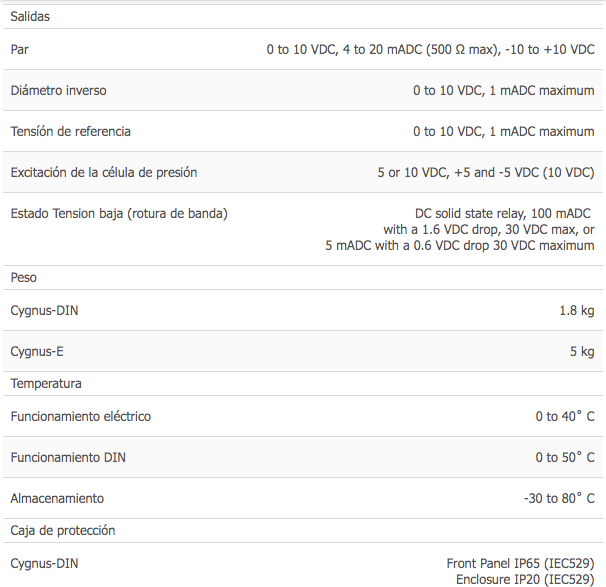Select the Funcionamiento eléctrico row label
This screenshot has height=587, width=606.
[80, 417]
